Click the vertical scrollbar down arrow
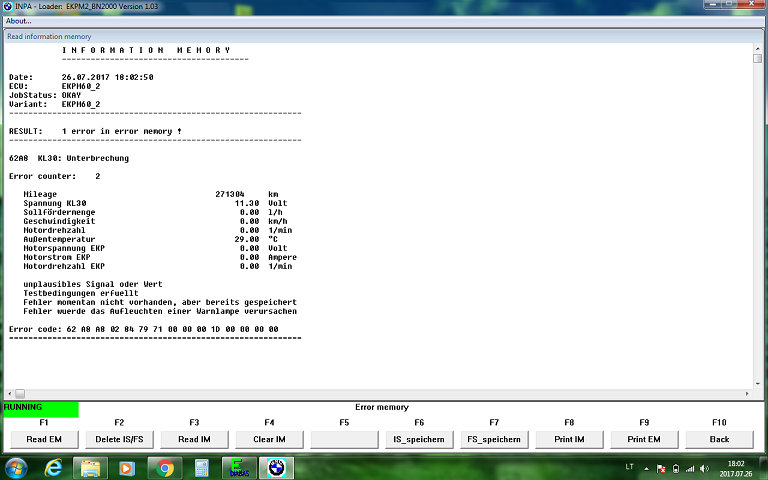Image resolution: width=768 pixels, height=480 pixels. pos(758,383)
